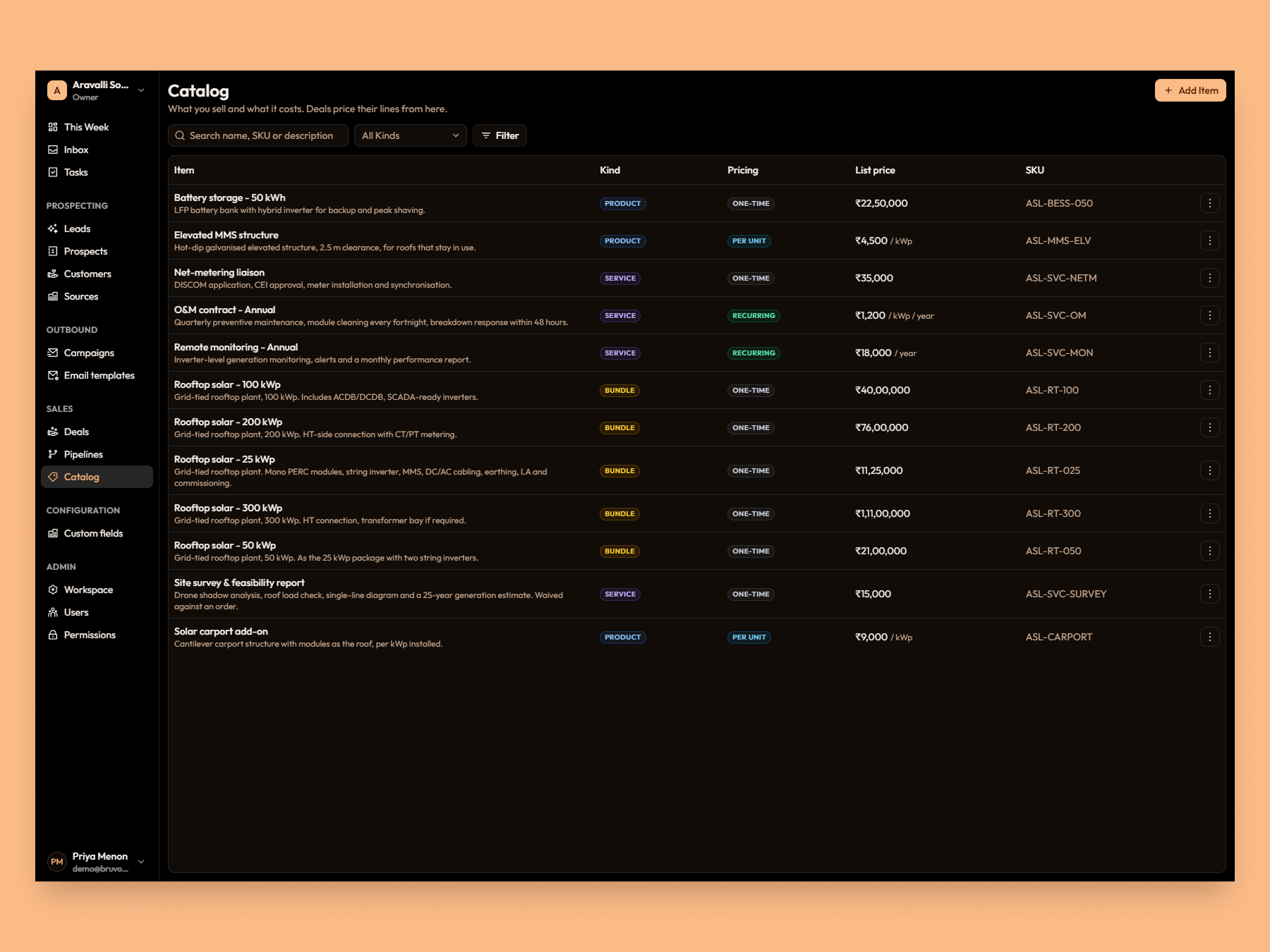The width and height of the screenshot is (1270, 952).
Task: Open the This Week dashboard icon
Action: pyautogui.click(x=53, y=127)
